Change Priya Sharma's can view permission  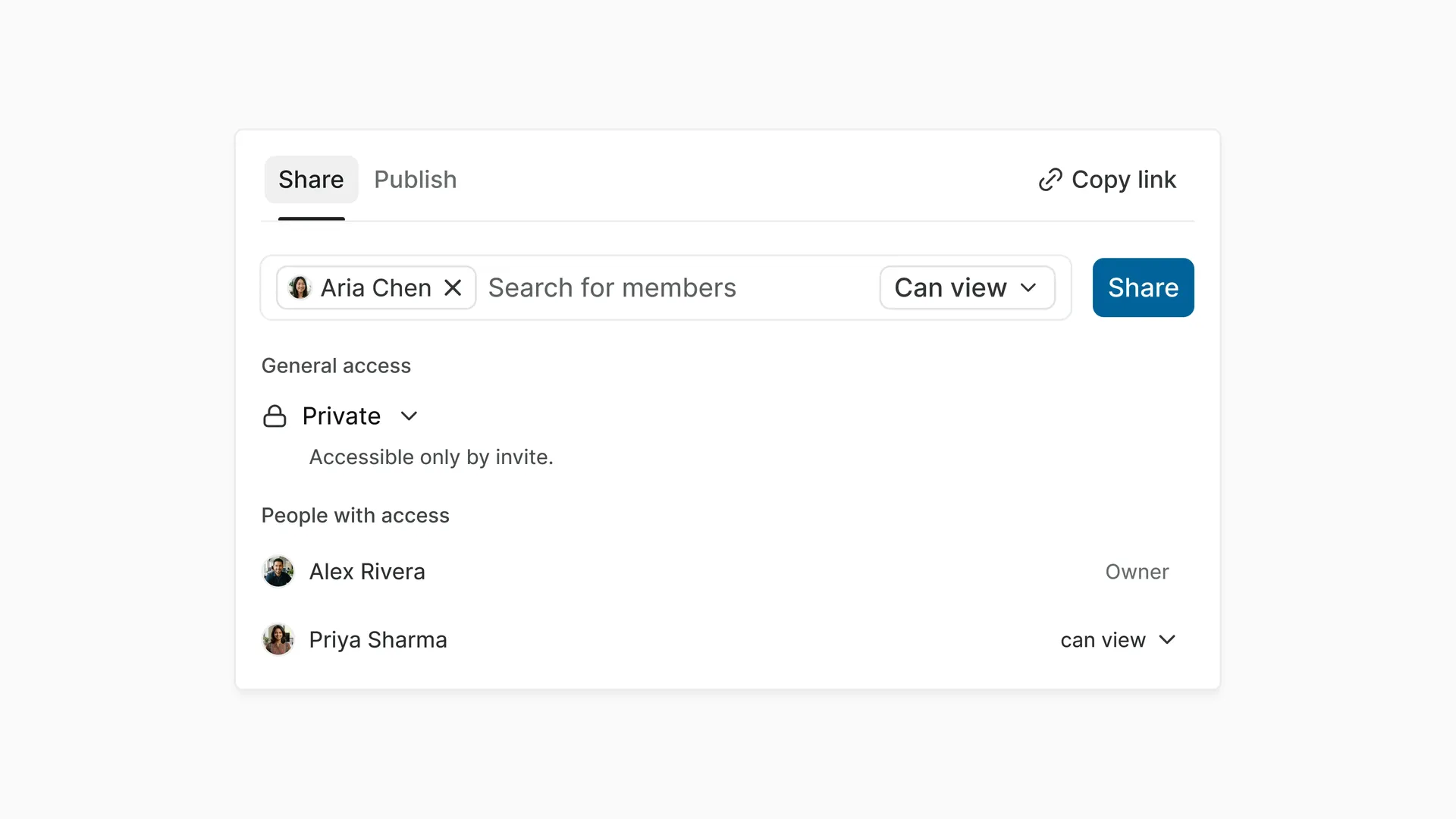[1119, 640]
